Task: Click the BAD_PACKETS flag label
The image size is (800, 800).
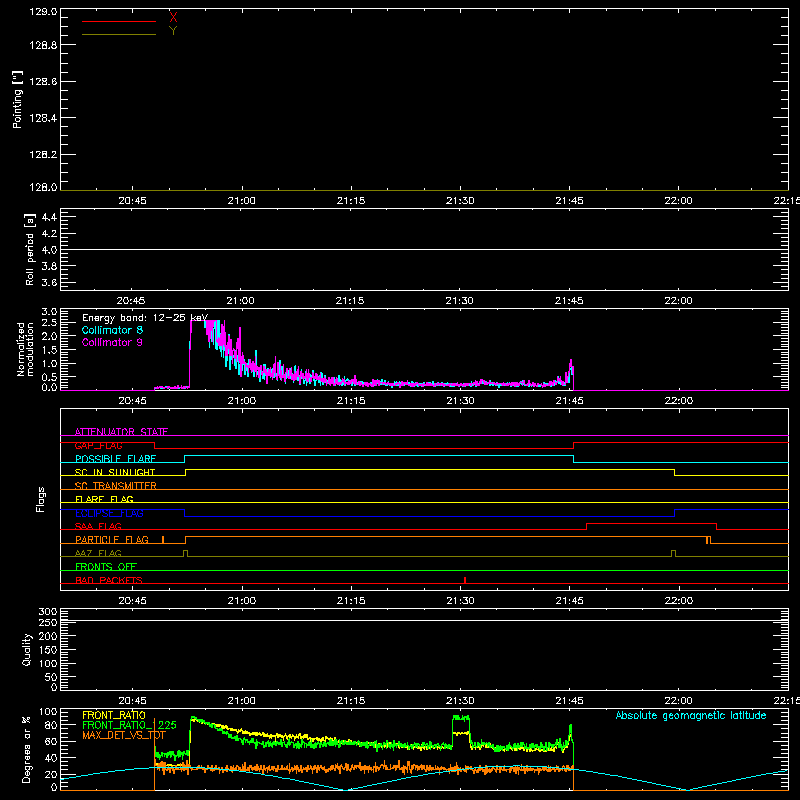Action: coord(109,580)
